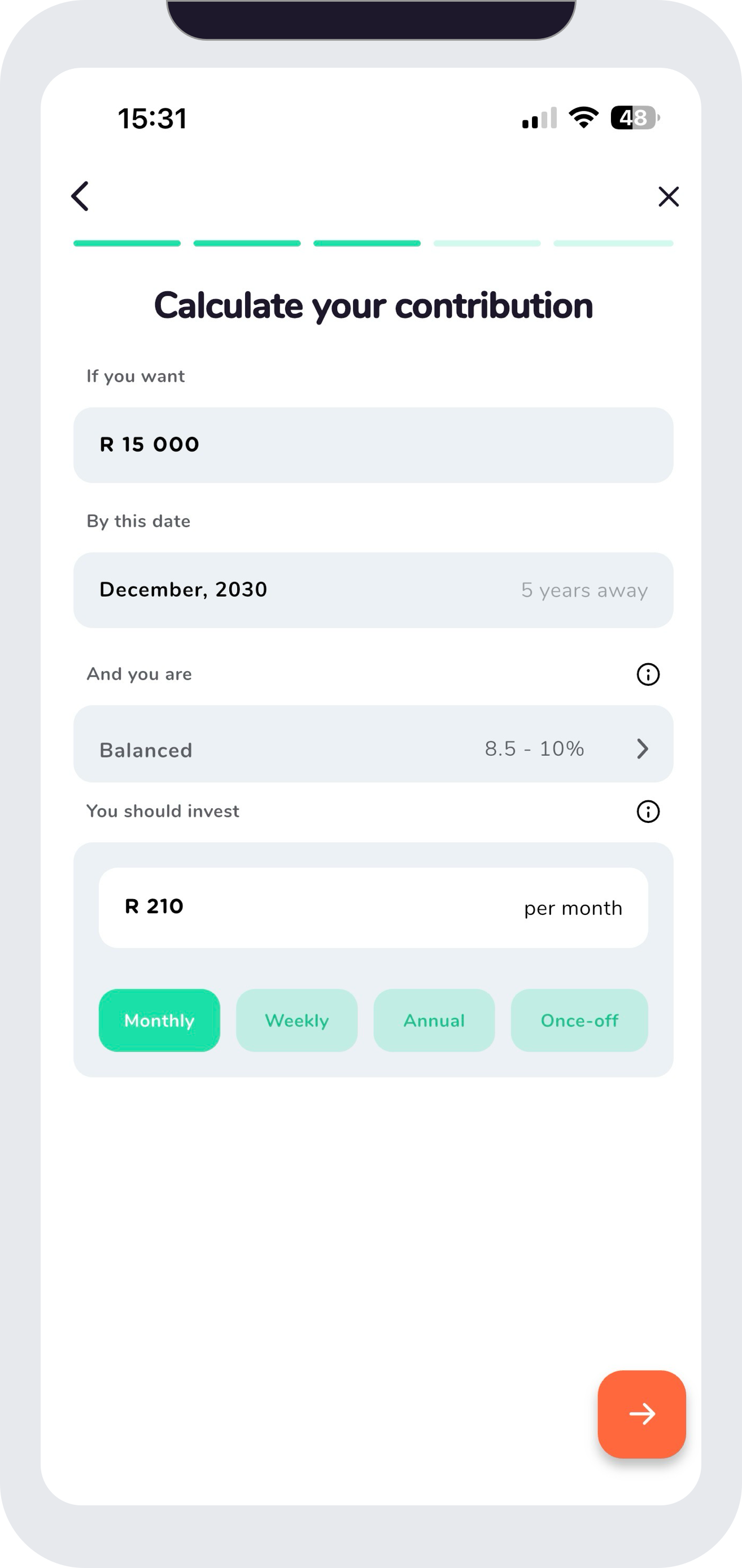742x1568 pixels.
Task: Expand the target amount field options
Action: [373, 444]
